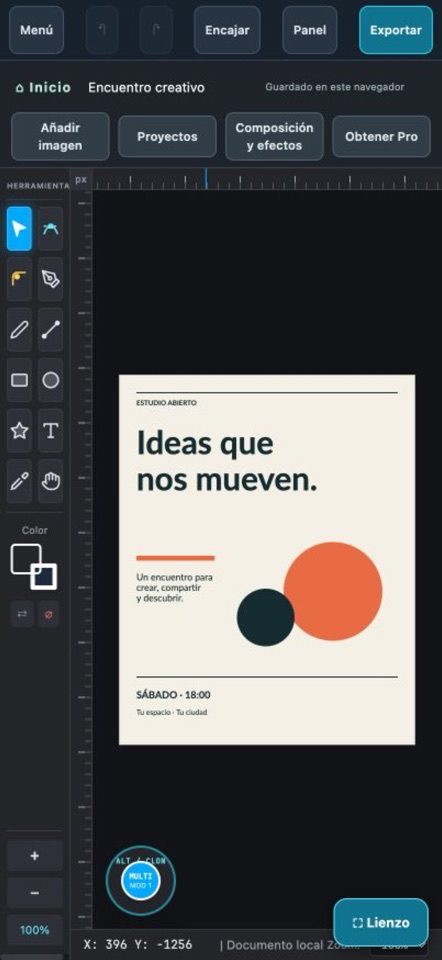Viewport: 442px width, 960px height.
Task: Click the document title Encuentro creativo
Action: point(146,88)
